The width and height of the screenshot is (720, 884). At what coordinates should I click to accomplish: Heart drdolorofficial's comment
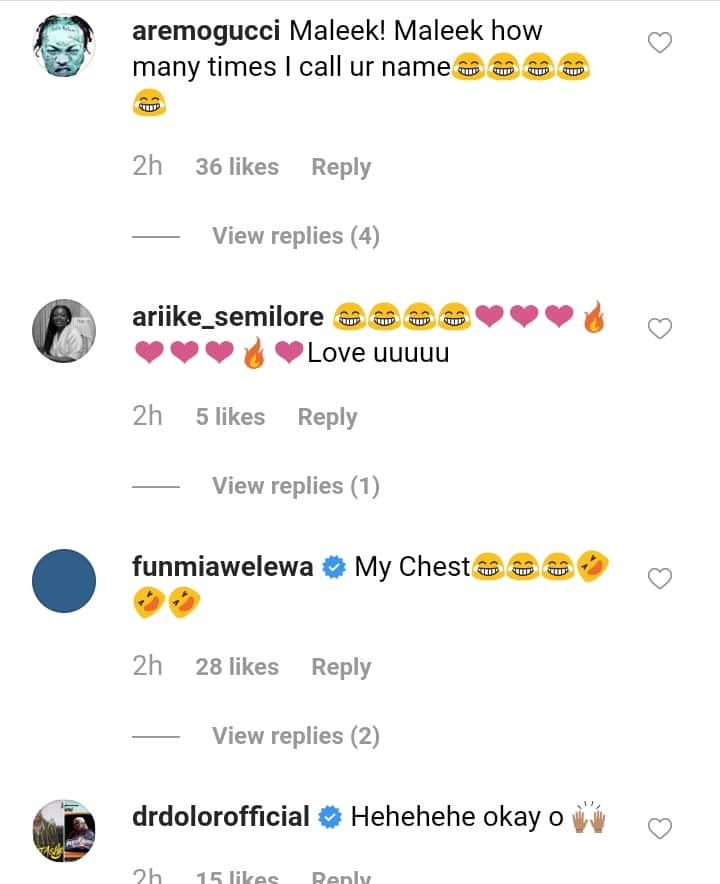660,828
